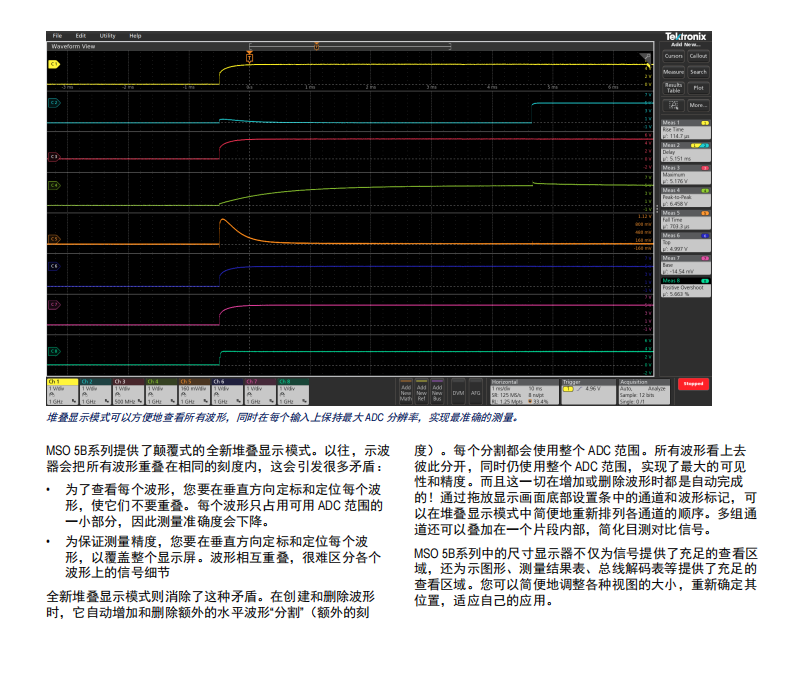The image size is (803, 677).
Task: Open the Help menu
Action: [x=135, y=36]
